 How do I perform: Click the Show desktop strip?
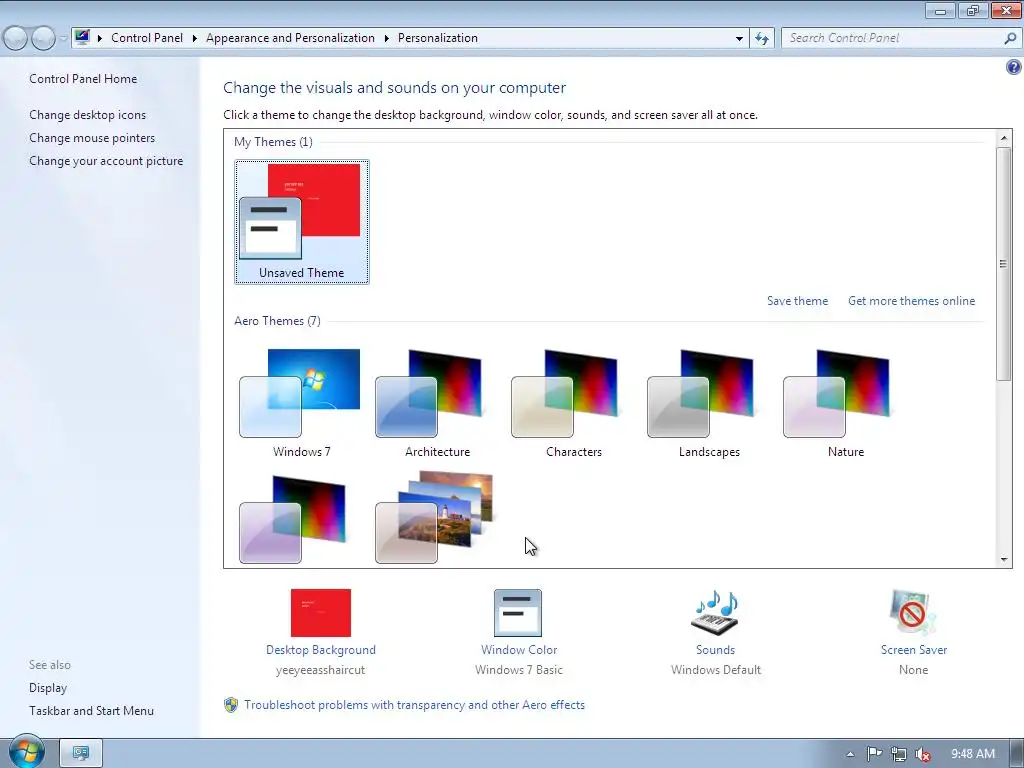[x=1017, y=753]
